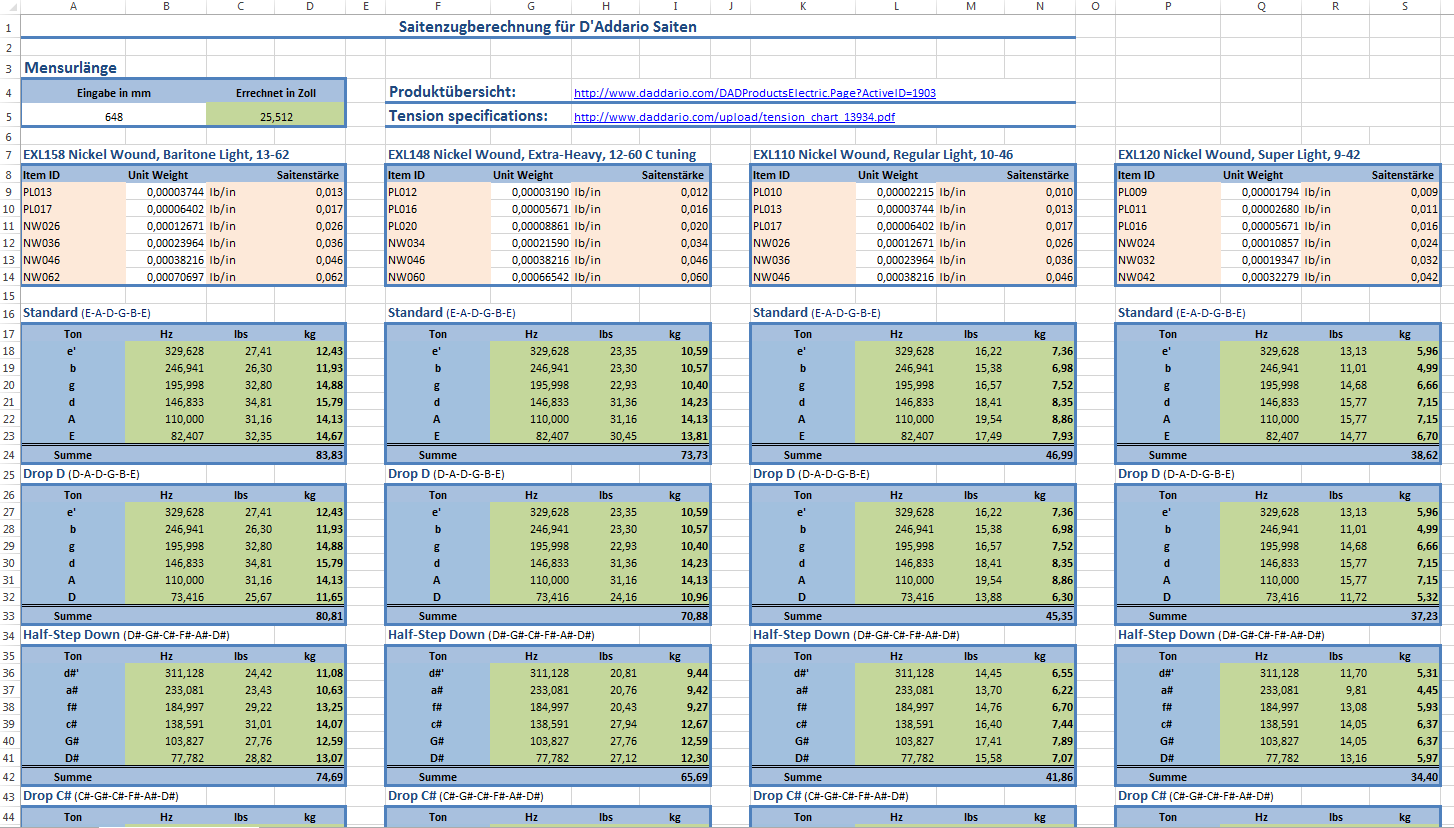Click the NW060 item ID cell
1454x828 pixels.
coord(438,277)
